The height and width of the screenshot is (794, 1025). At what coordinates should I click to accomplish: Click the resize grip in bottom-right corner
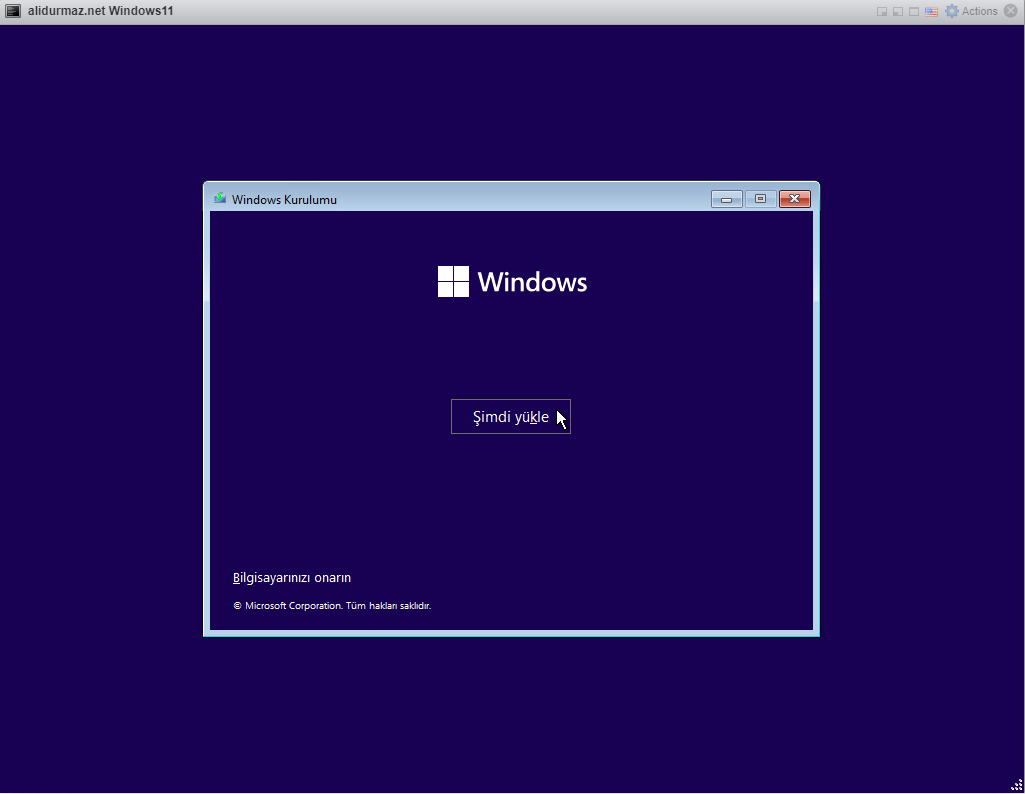pos(1016,785)
